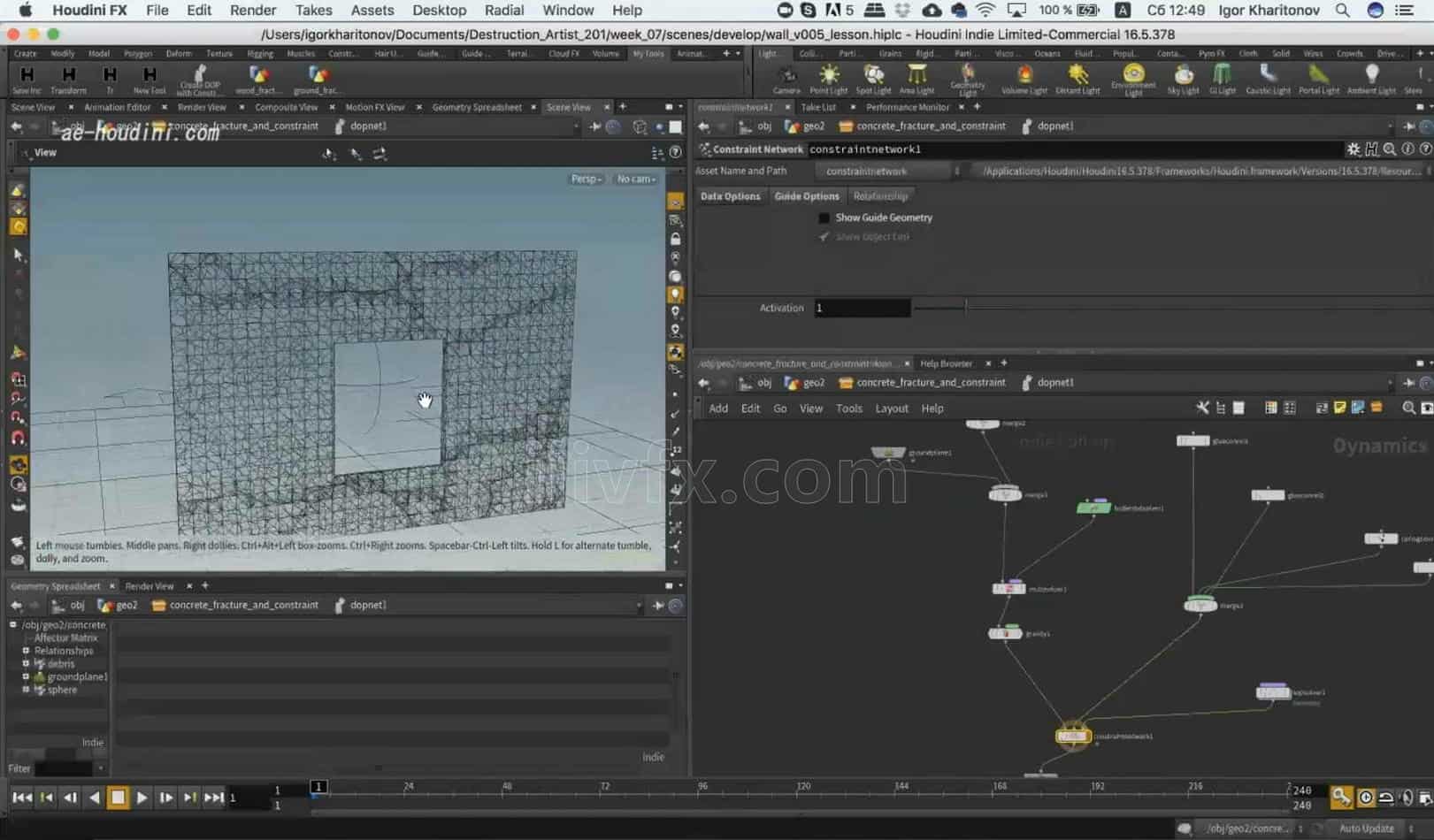Screen dimensions: 1434x840
Task: Click the Portal Light shelf tool
Action: coord(1318,78)
